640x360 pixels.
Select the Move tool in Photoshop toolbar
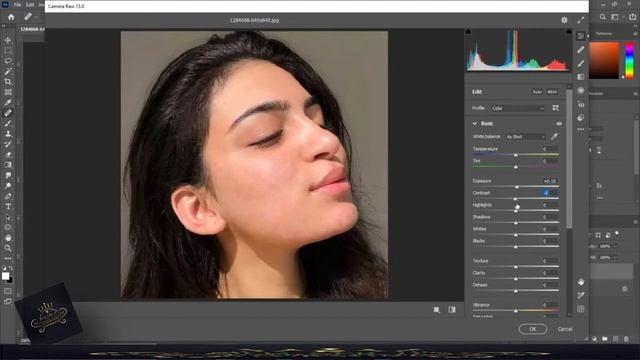point(8,40)
